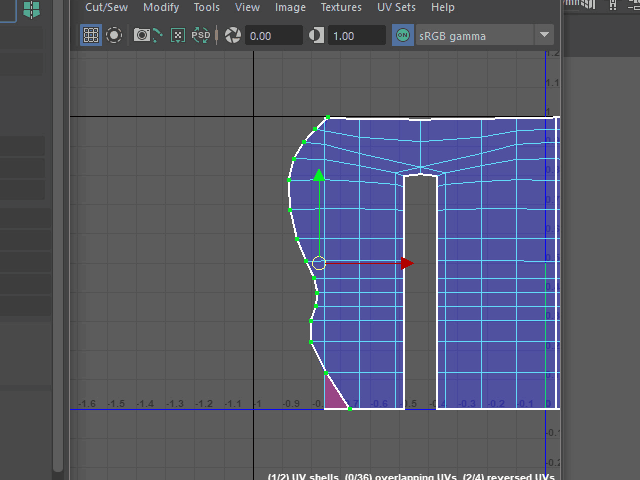Toggle the pixel snap icon

(177, 35)
